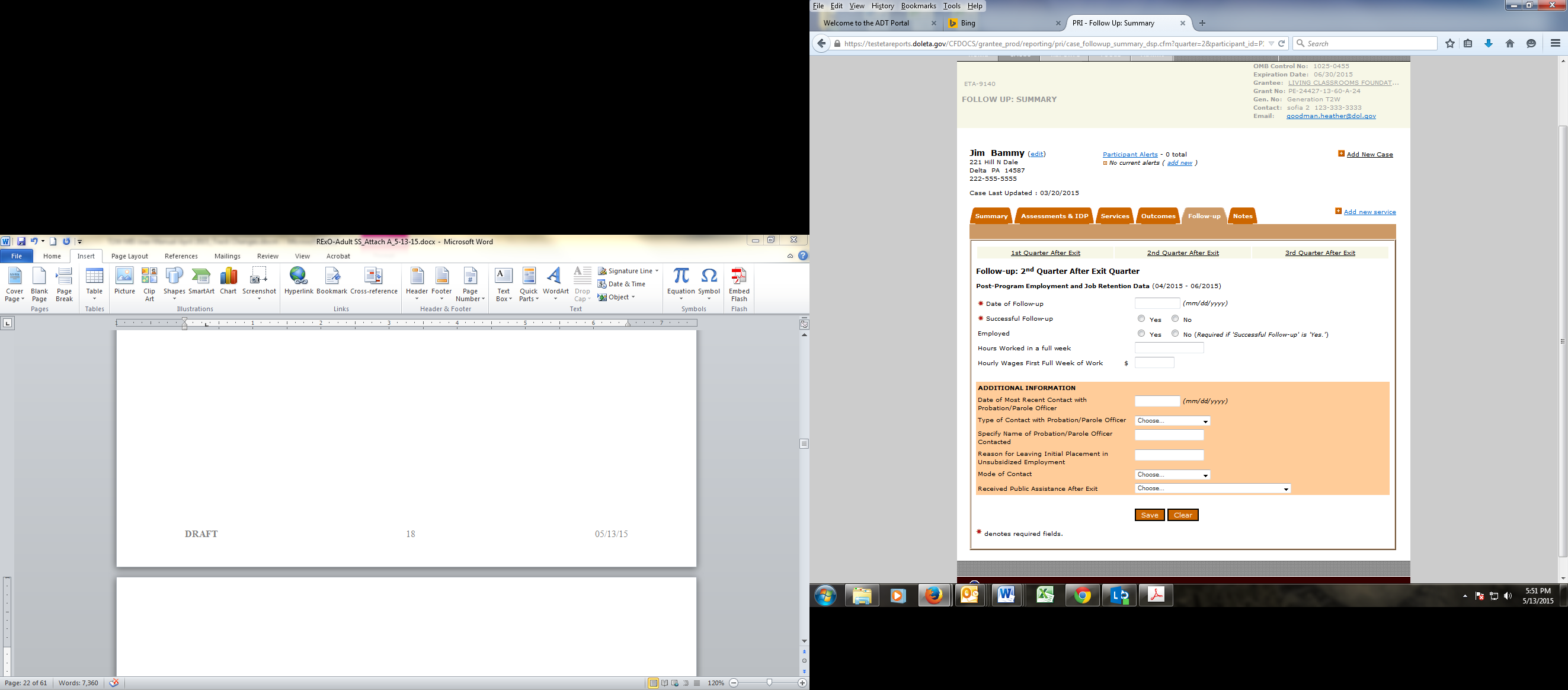Select Yes for Successful Follow-up
The width and height of the screenshot is (1568, 690).
1141,318
